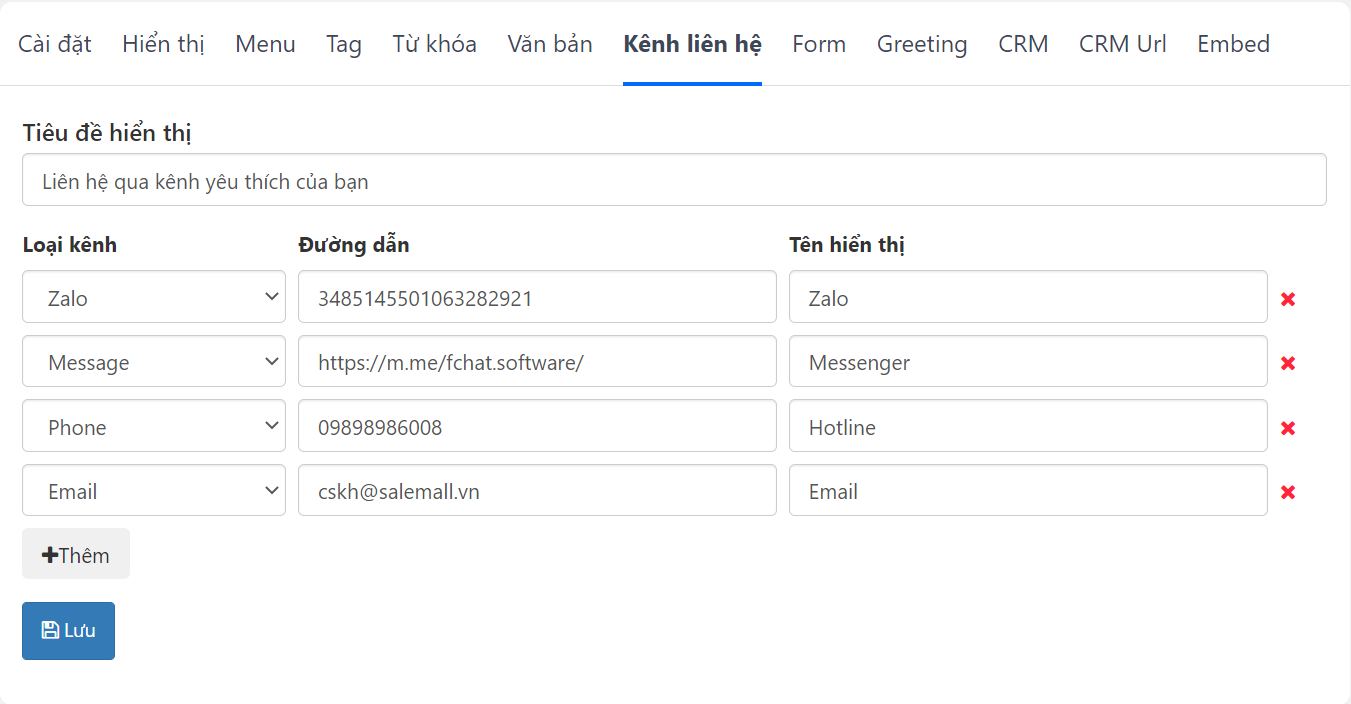Image resolution: width=1351 pixels, height=704 pixels.
Task: Edit the Email display name field
Action: 1028,490
